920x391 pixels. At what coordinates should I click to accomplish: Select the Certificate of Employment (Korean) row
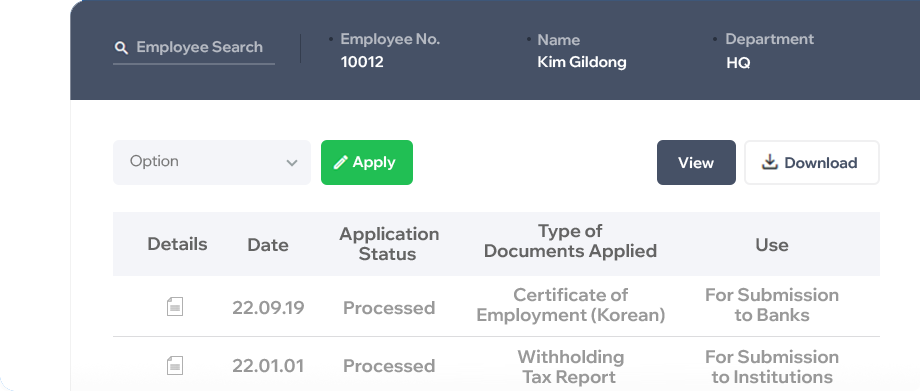pos(496,306)
